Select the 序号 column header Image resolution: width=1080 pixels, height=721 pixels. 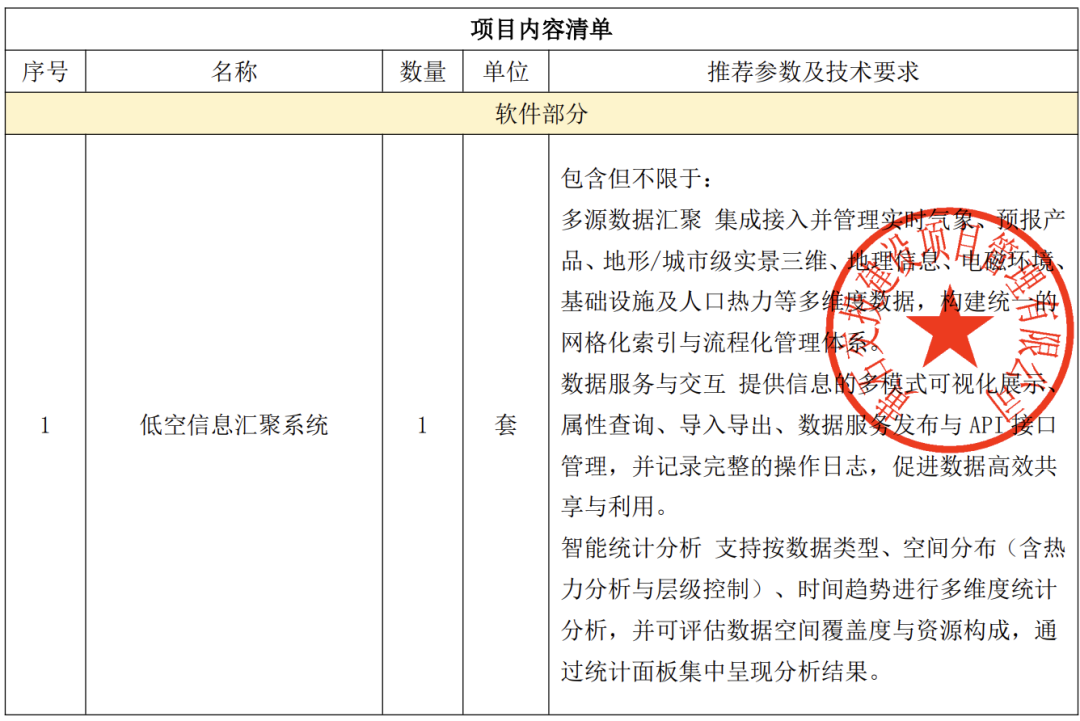tap(45, 71)
